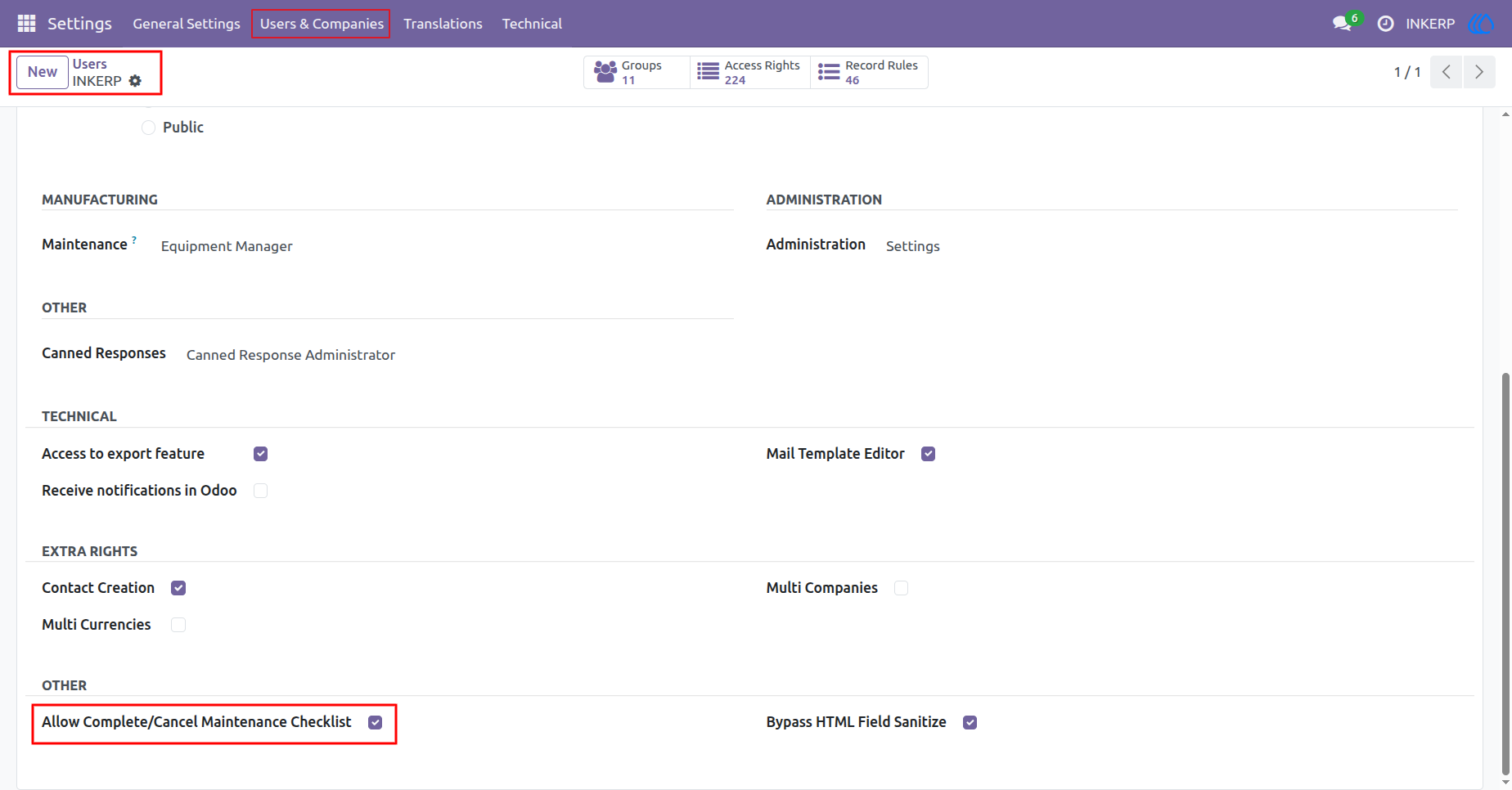The width and height of the screenshot is (1512, 790).
Task: Open the Access Rights list icon
Action: tap(708, 72)
